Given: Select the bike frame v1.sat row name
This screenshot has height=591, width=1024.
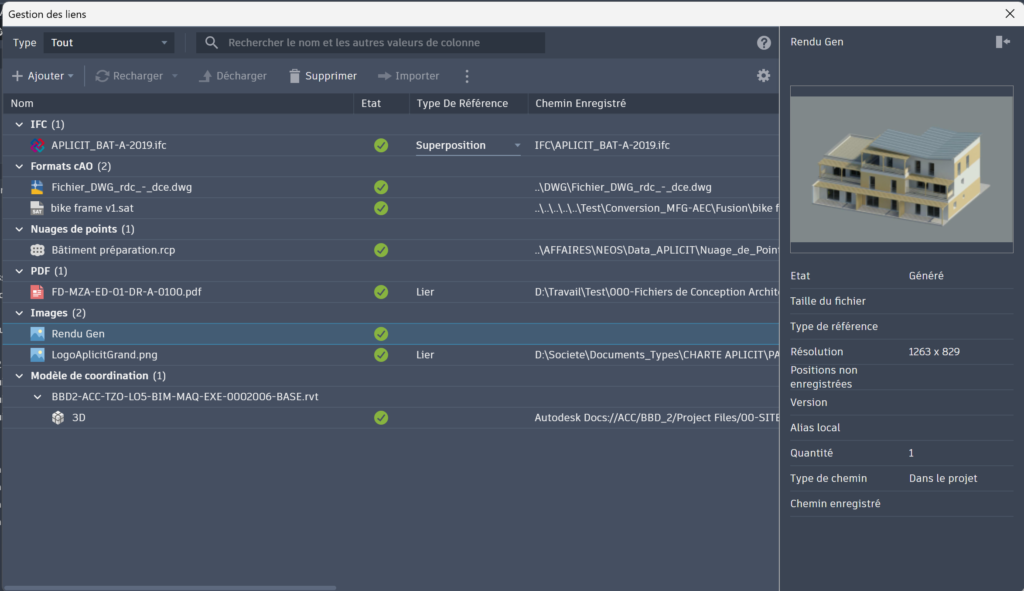Looking at the screenshot, I should click(92, 208).
